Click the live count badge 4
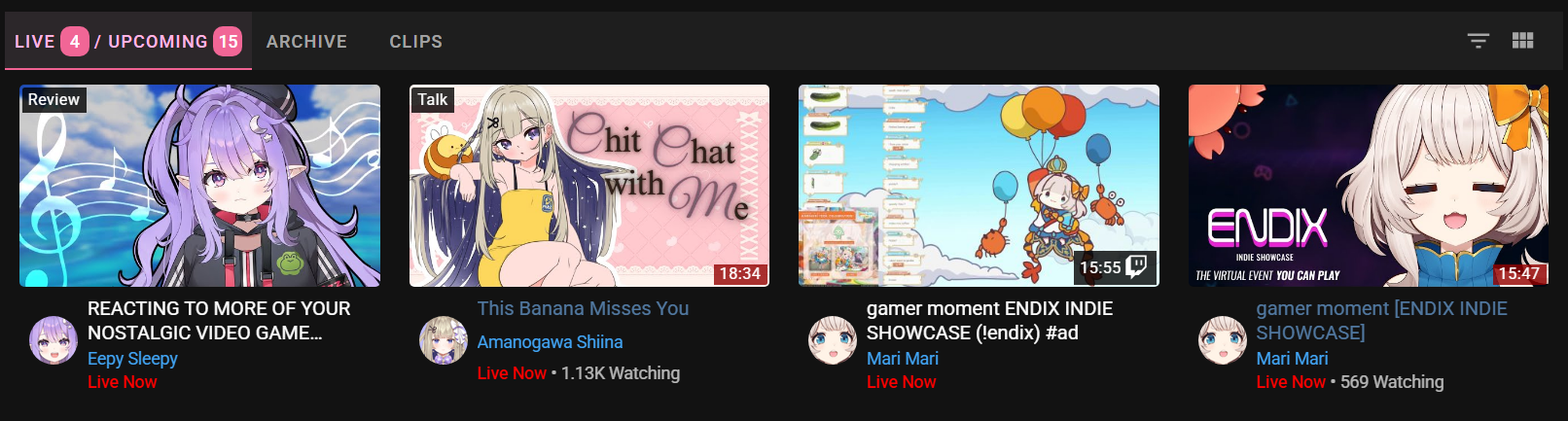 pos(75,42)
